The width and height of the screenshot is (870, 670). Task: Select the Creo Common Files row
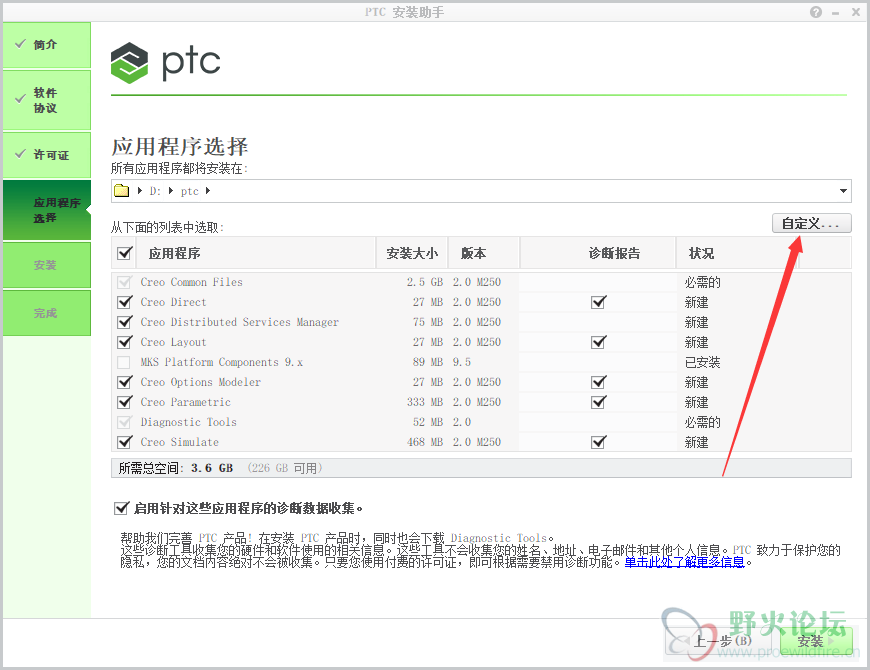[482, 282]
